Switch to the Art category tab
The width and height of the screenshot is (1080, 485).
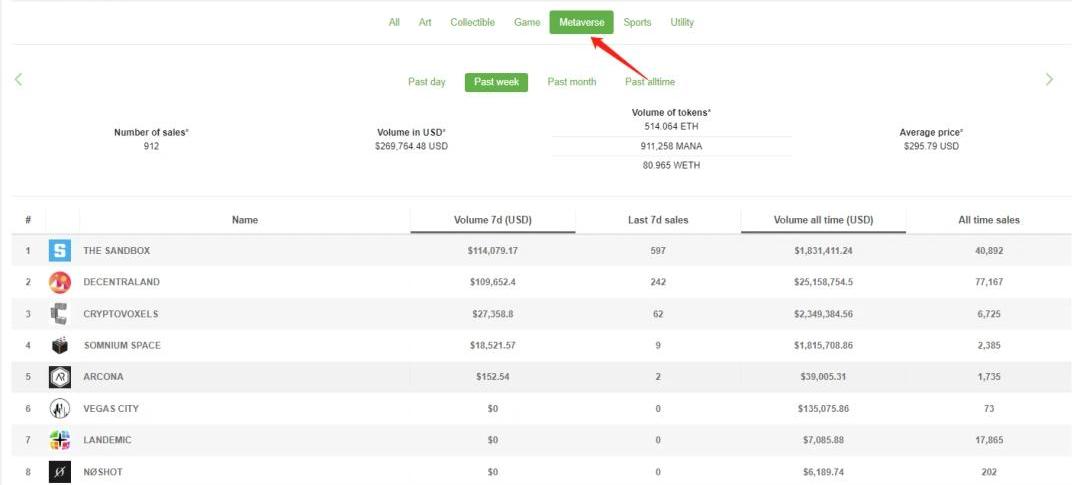coord(425,22)
